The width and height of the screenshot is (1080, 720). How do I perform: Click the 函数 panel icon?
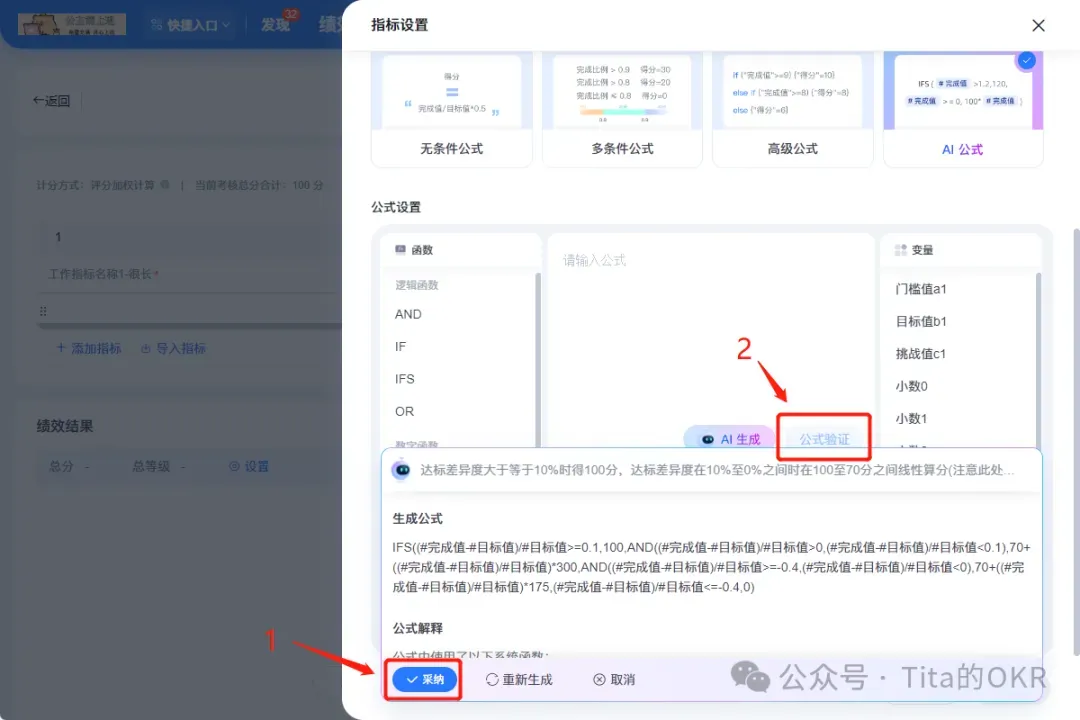point(400,249)
